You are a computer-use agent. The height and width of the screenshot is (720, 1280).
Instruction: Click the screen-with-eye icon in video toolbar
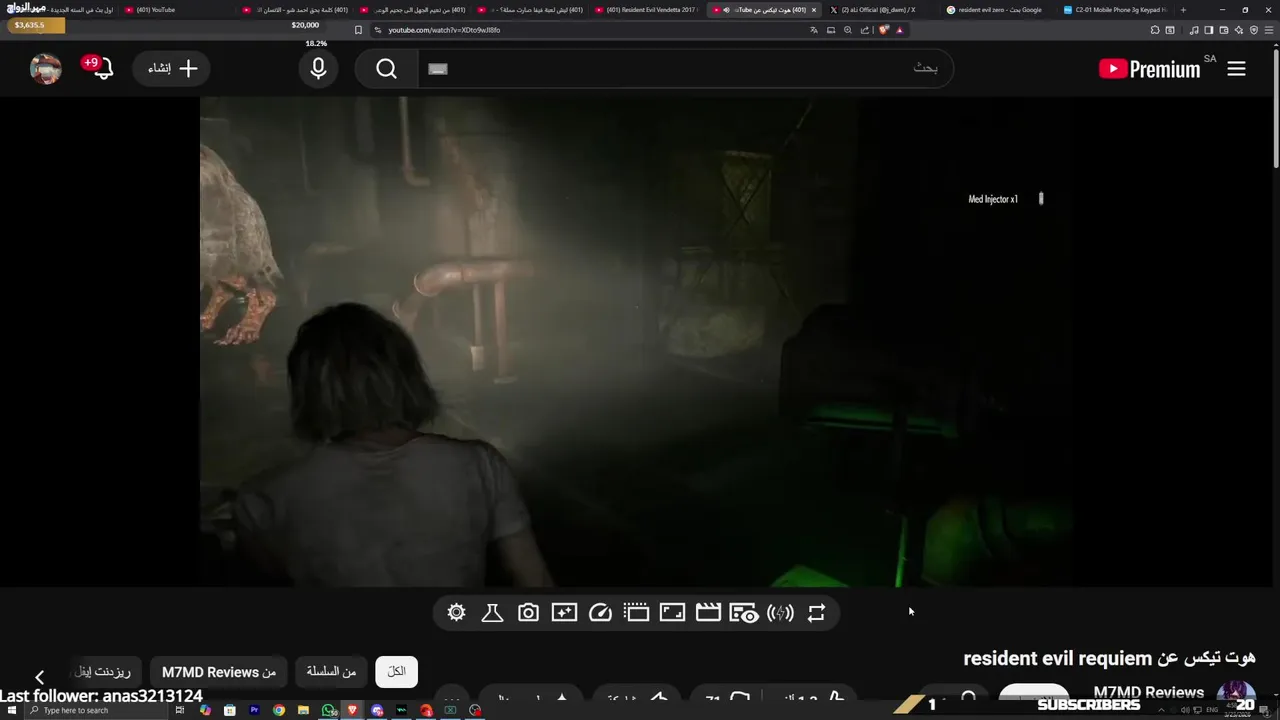[x=744, y=613]
